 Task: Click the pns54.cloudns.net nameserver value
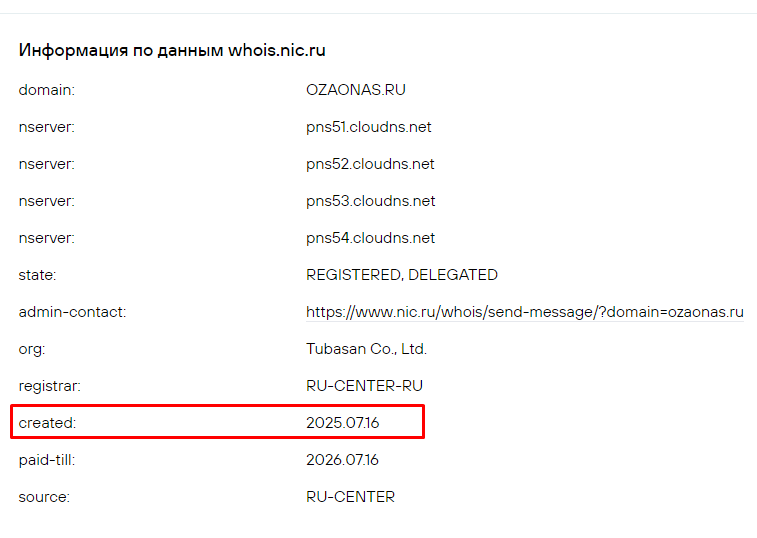click(x=370, y=238)
